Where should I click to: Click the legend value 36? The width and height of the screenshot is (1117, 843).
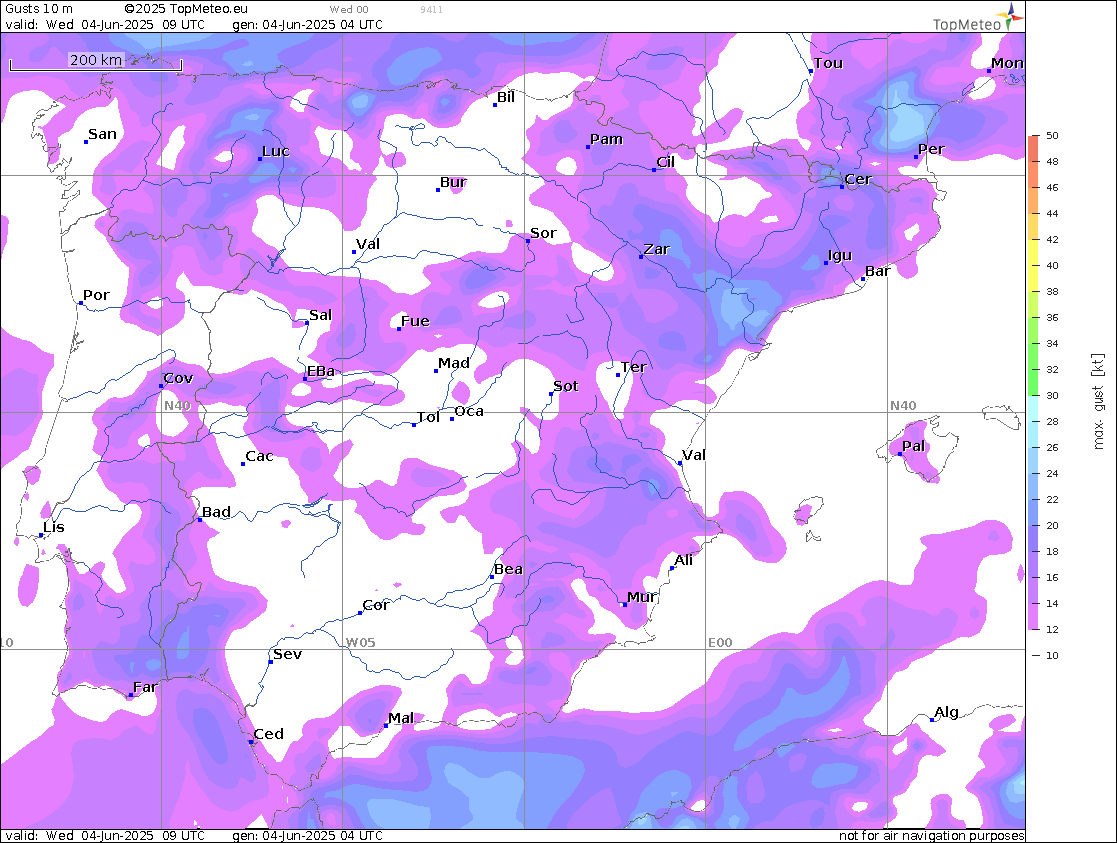click(x=1052, y=317)
